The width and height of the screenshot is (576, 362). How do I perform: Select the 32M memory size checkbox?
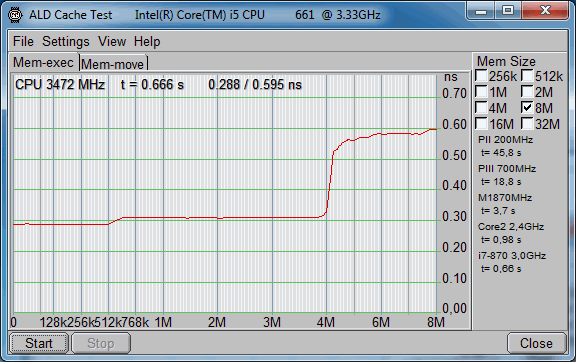coord(526,123)
